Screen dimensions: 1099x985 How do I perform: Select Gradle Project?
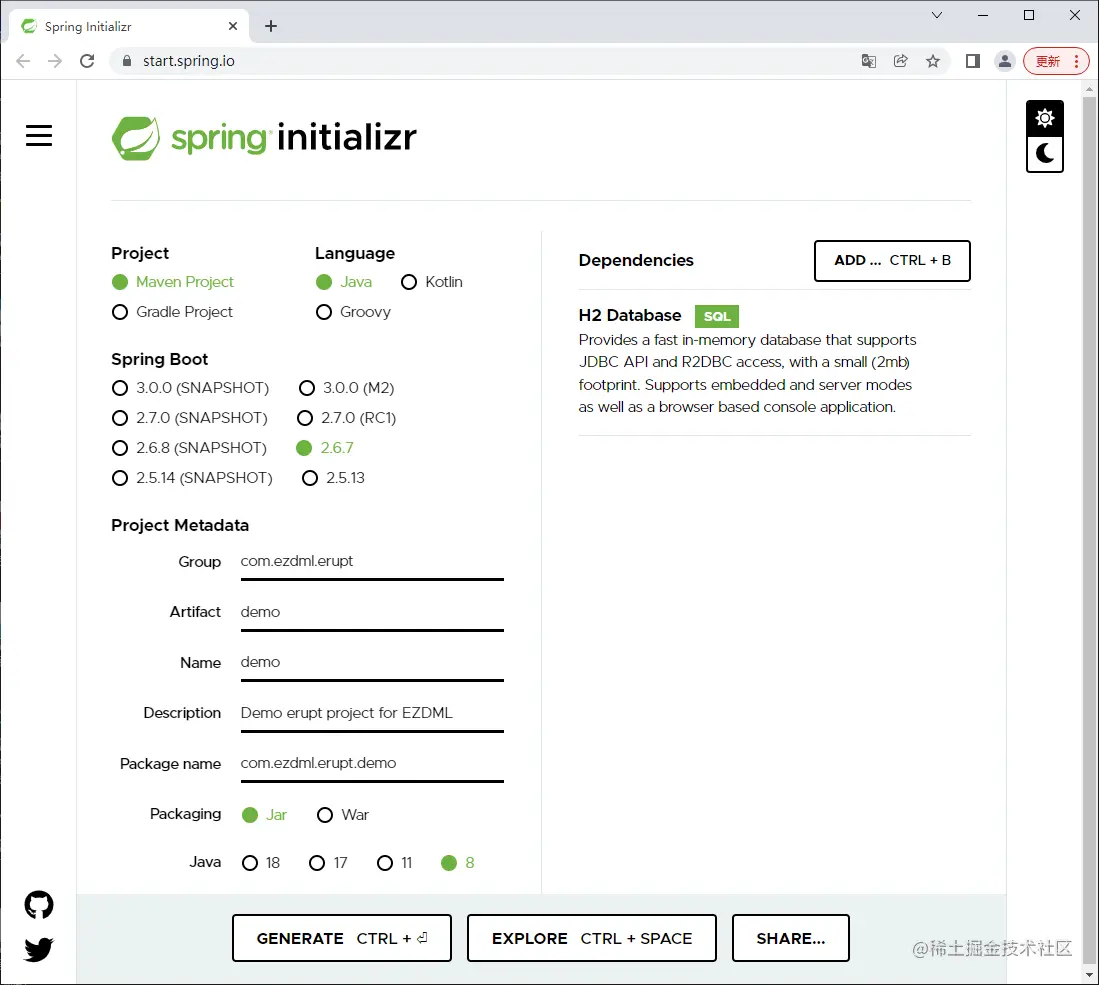(172, 312)
